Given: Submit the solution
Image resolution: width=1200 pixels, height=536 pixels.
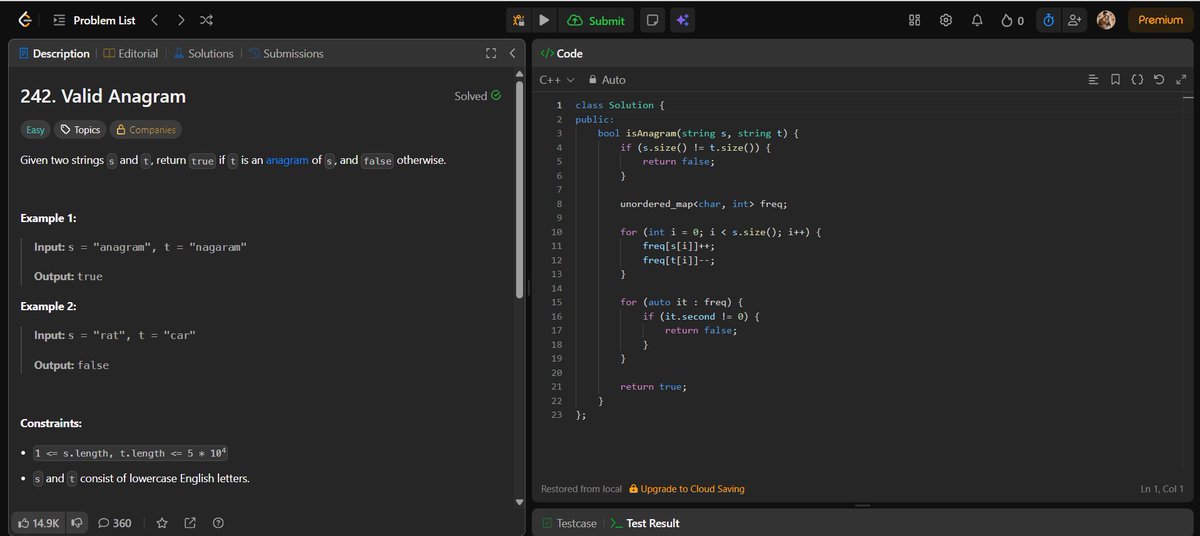Looking at the screenshot, I should (x=596, y=20).
